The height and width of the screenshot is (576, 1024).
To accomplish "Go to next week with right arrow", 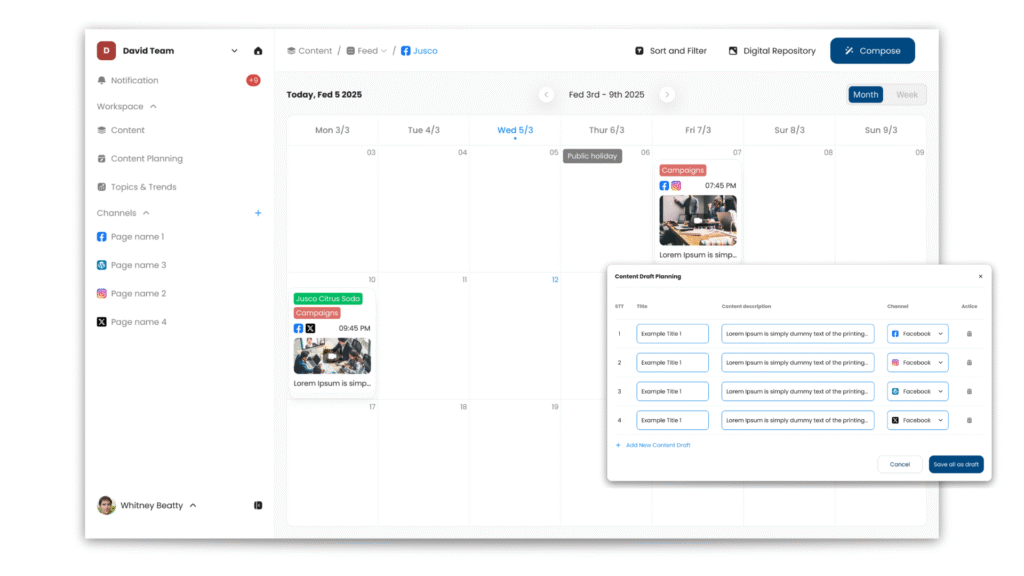I will [x=667, y=95].
